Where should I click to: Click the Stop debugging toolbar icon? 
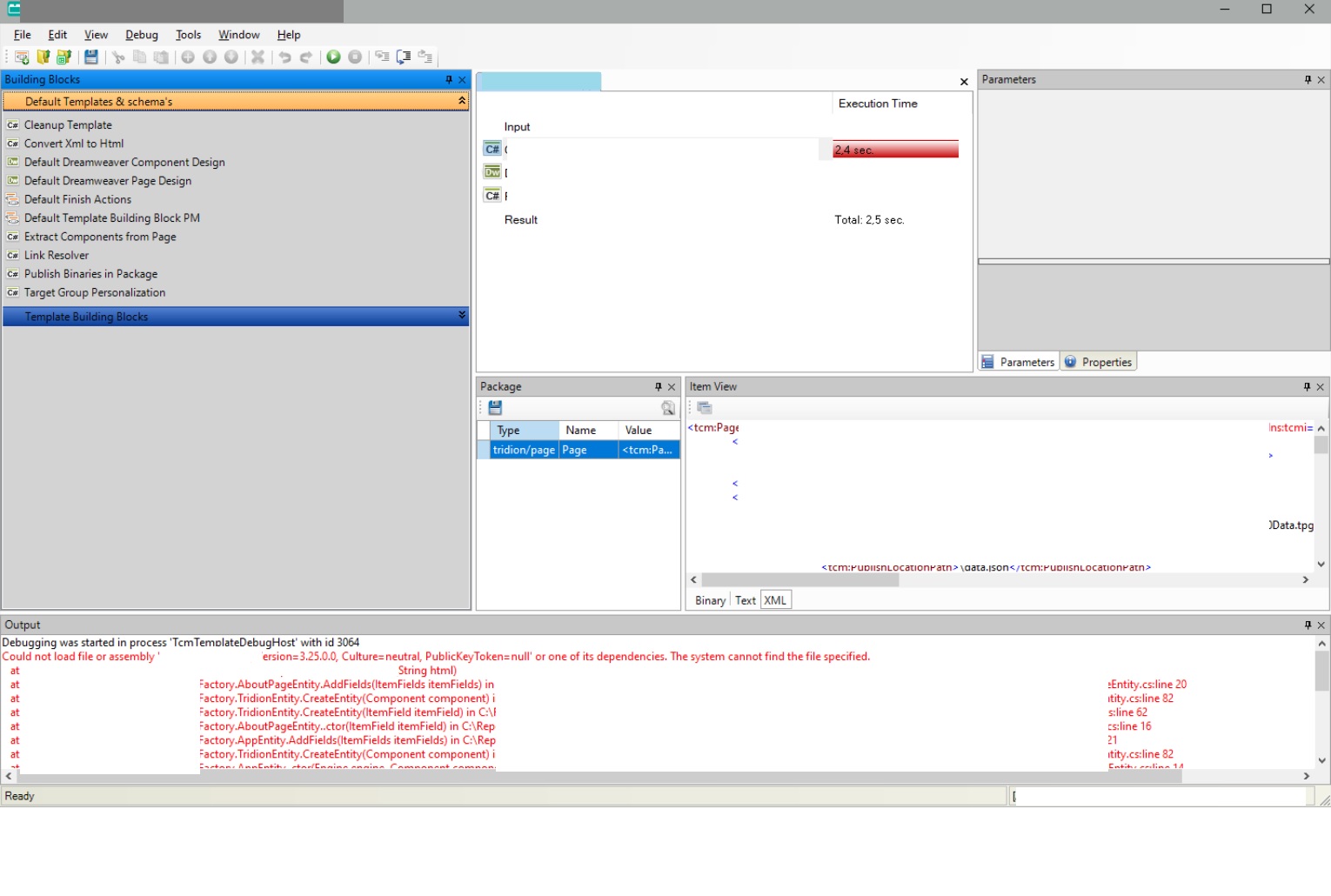(355, 57)
